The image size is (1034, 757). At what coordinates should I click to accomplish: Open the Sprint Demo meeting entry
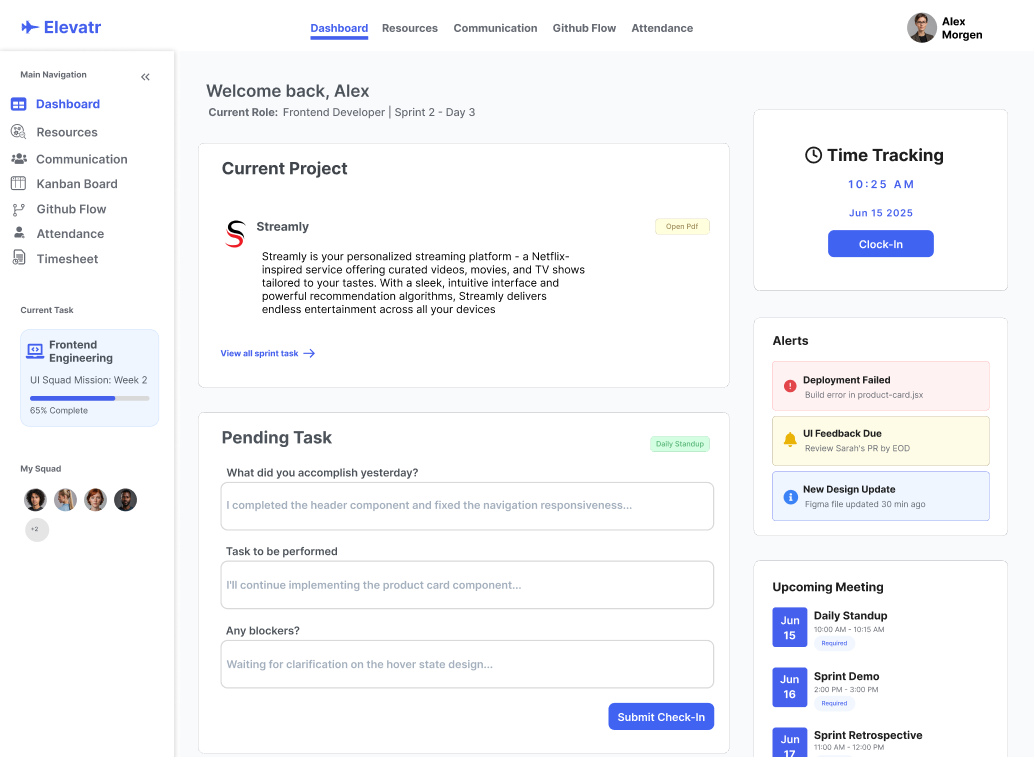click(846, 677)
